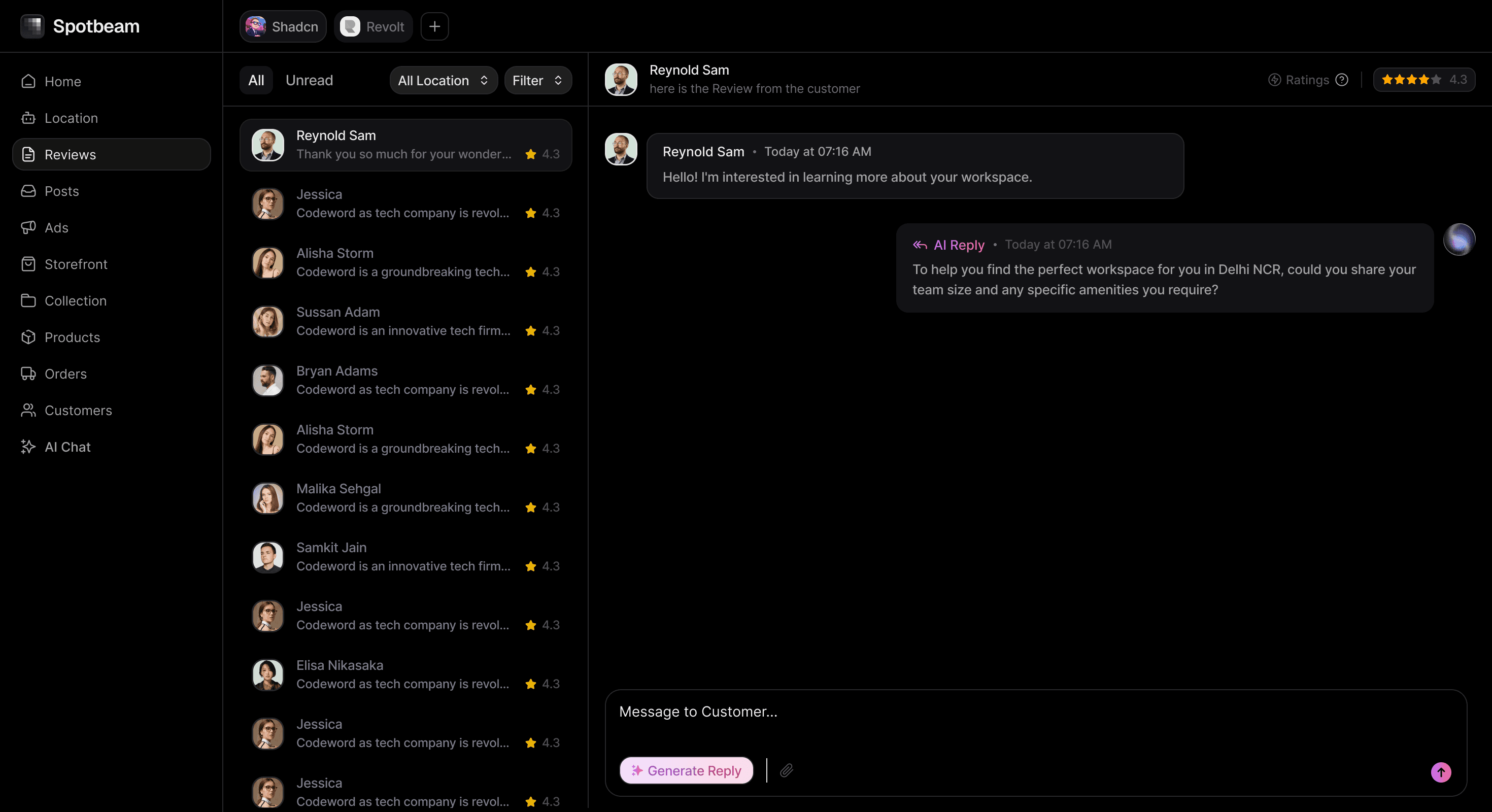Click the 4.3 star rating badge
1492x812 pixels.
click(x=1423, y=80)
